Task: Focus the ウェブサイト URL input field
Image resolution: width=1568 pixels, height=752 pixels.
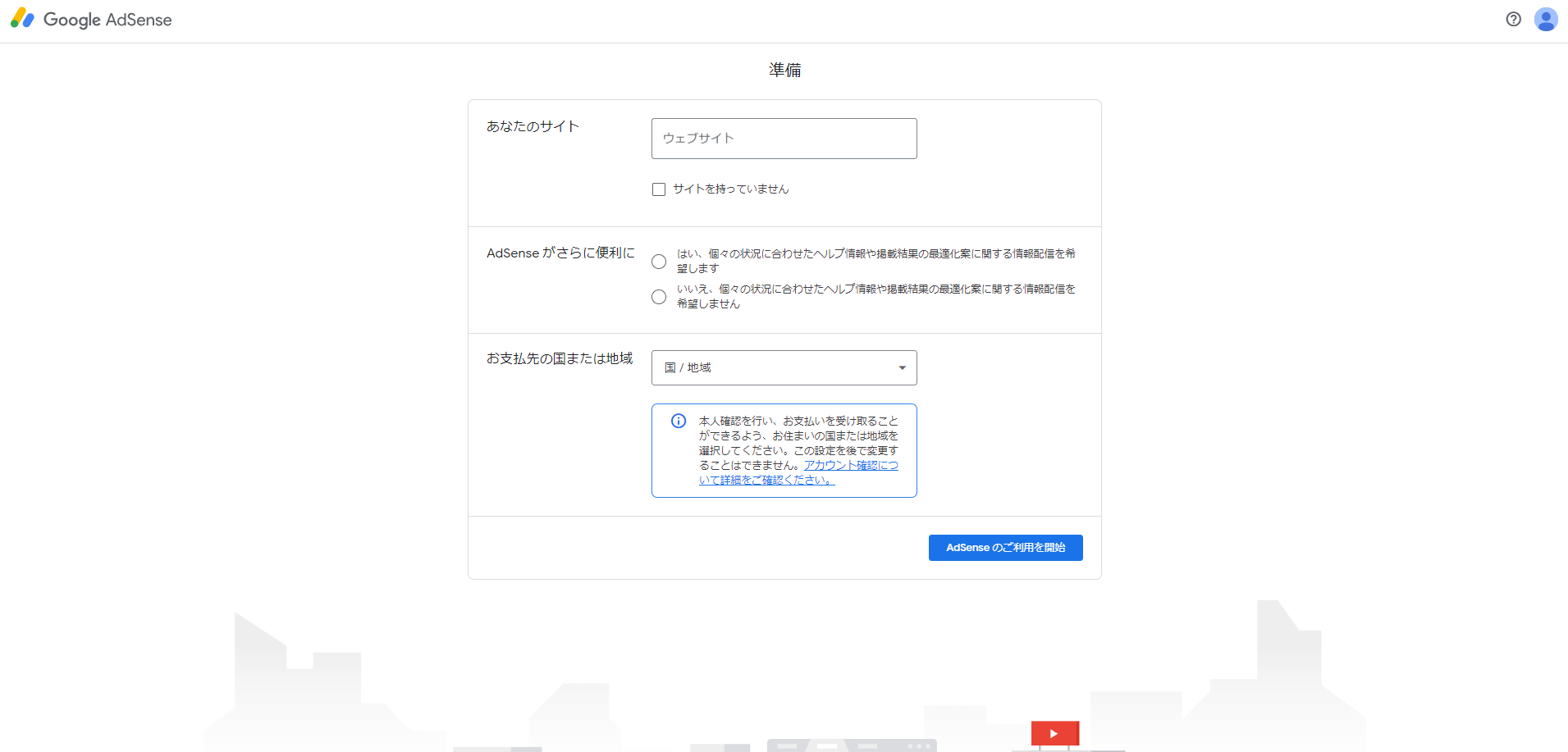Action: pyautogui.click(x=784, y=139)
